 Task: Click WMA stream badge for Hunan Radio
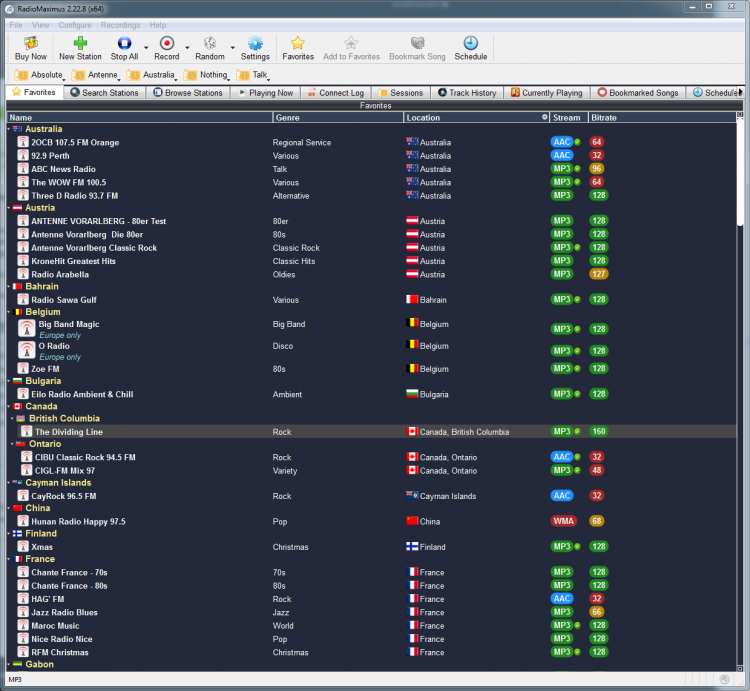point(563,521)
